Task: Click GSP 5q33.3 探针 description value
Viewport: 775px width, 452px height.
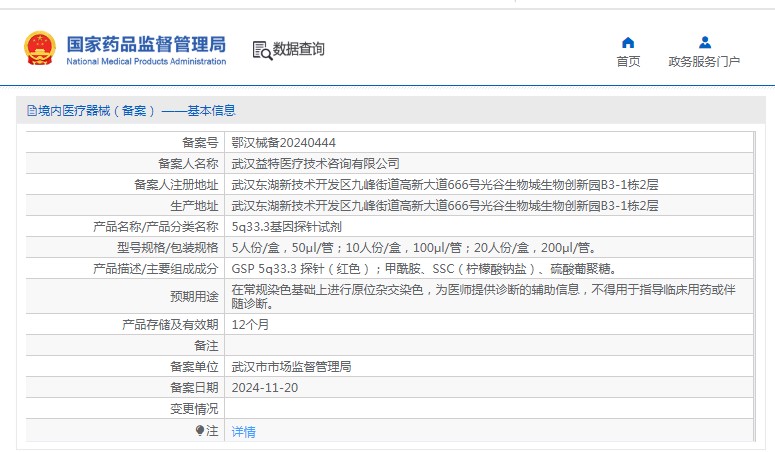Action: (425, 269)
